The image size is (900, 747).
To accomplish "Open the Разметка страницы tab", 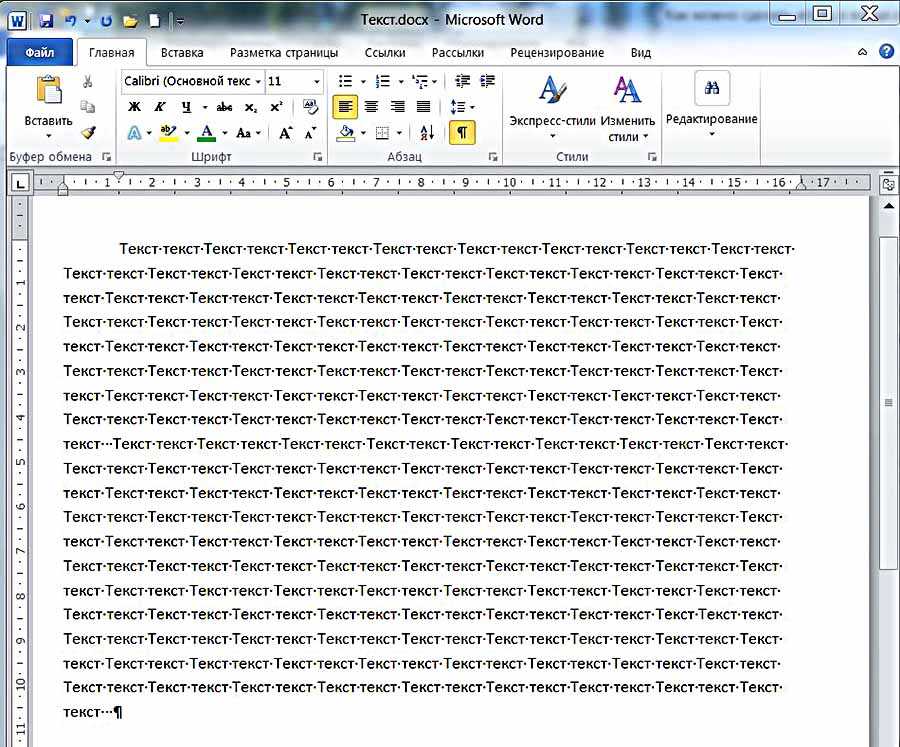I will (x=284, y=52).
